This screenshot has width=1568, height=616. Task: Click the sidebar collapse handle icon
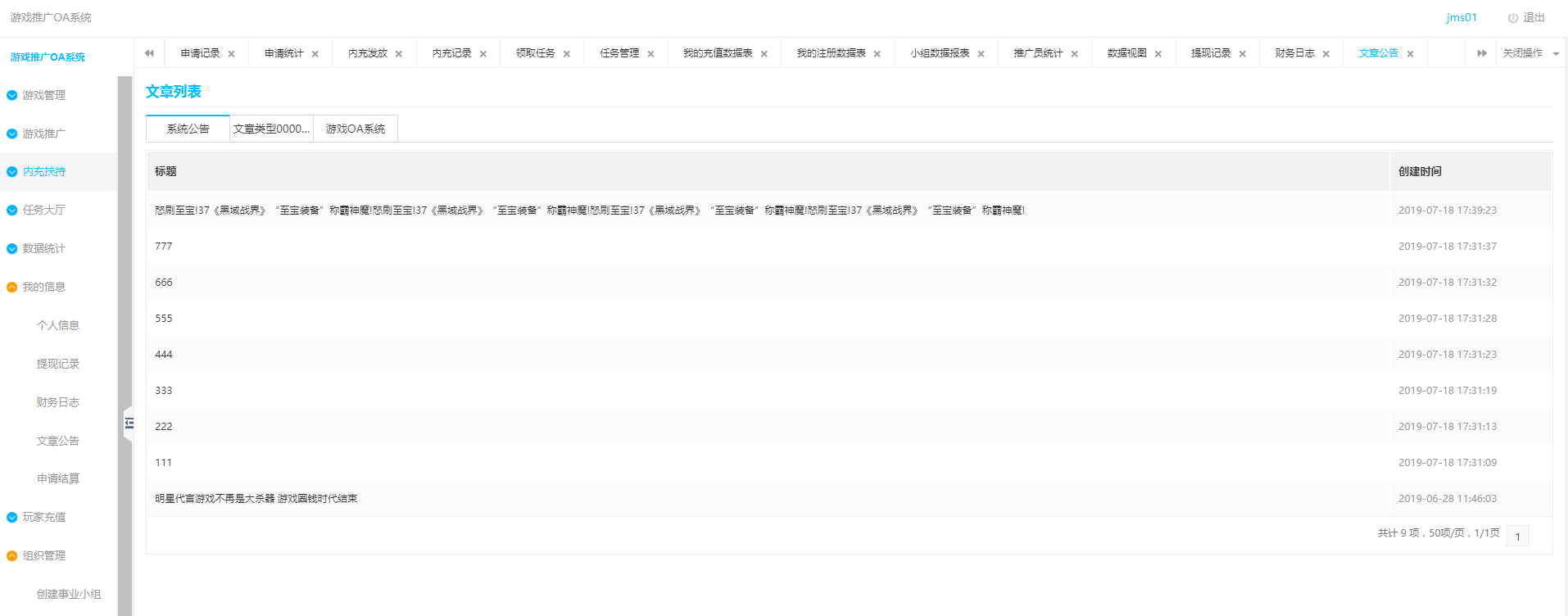pos(129,423)
